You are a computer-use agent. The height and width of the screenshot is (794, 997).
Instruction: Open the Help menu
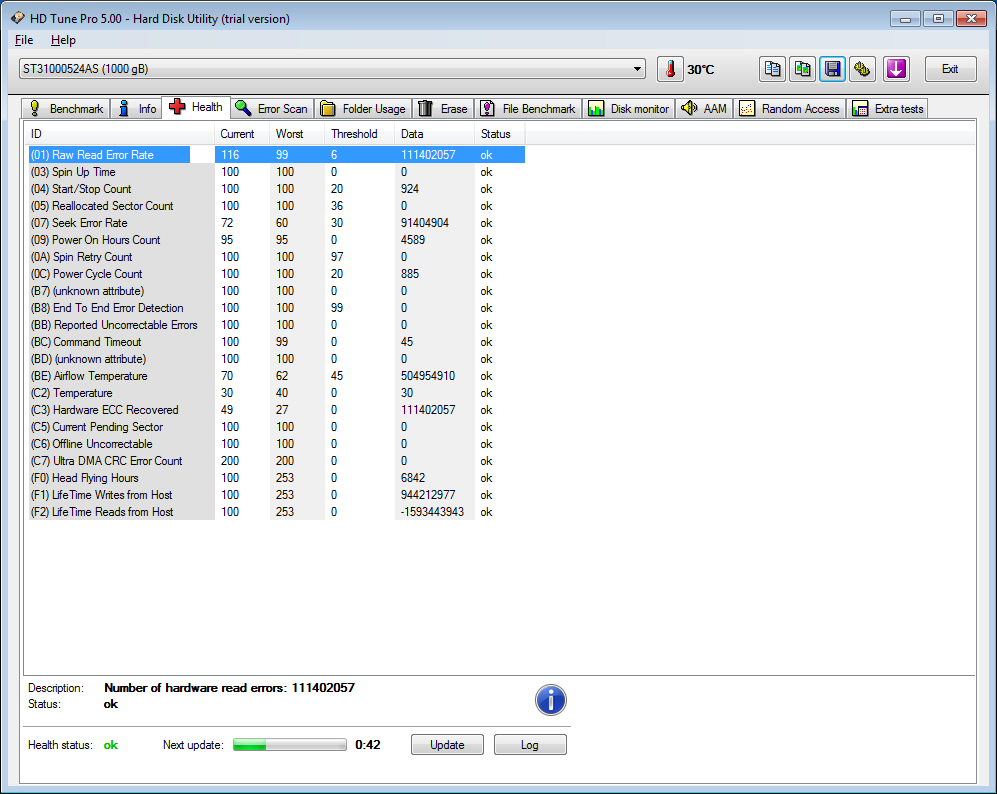point(63,40)
